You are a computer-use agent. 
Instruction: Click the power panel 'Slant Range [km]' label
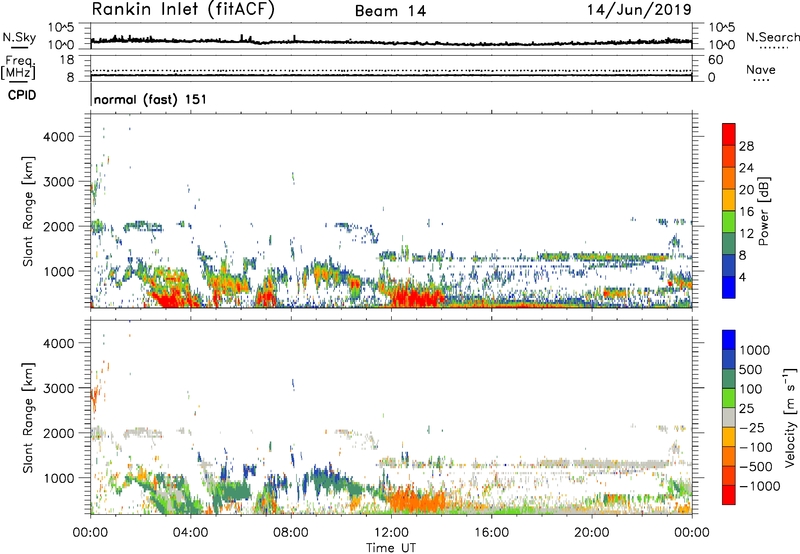(x=28, y=211)
